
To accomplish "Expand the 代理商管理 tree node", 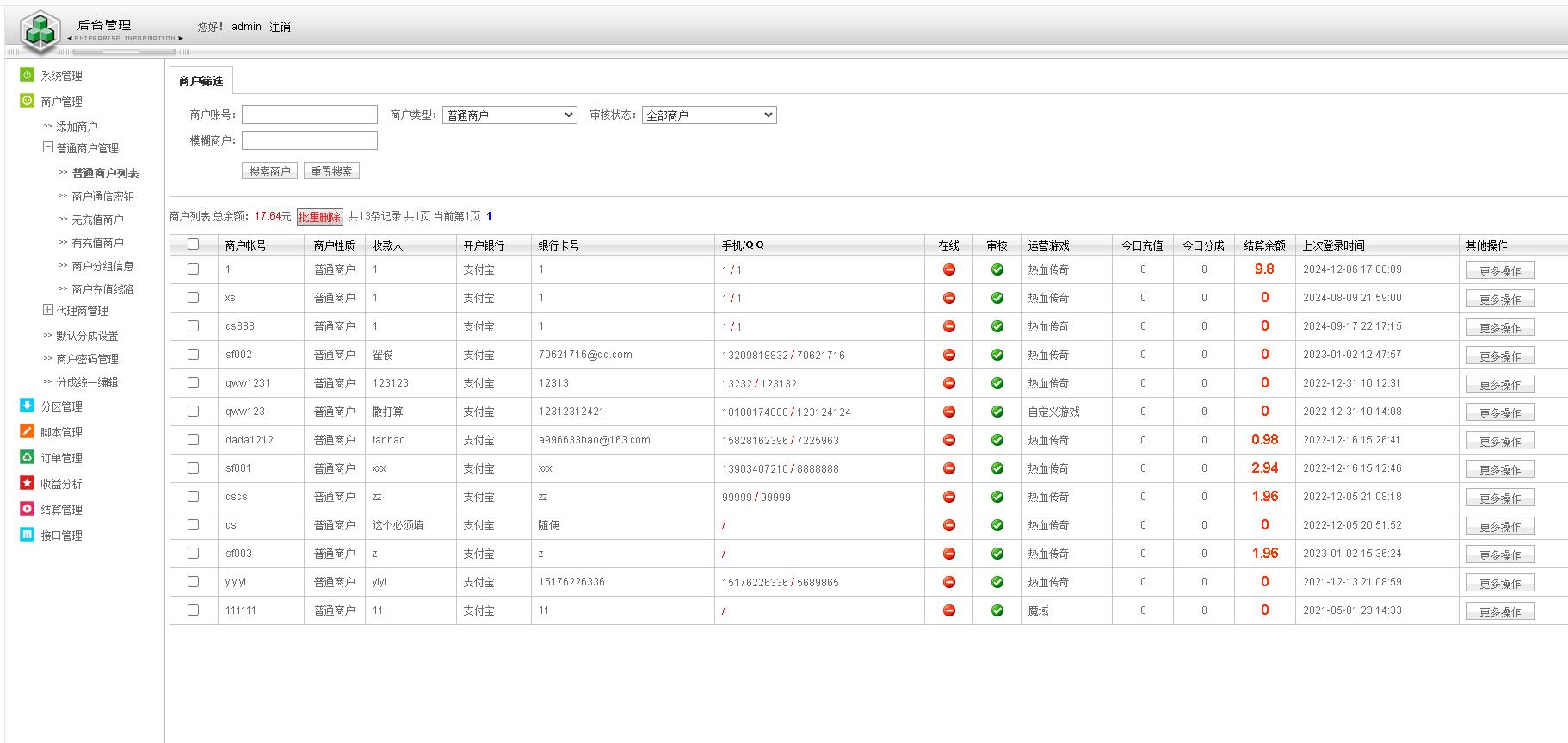I will [x=48, y=310].
